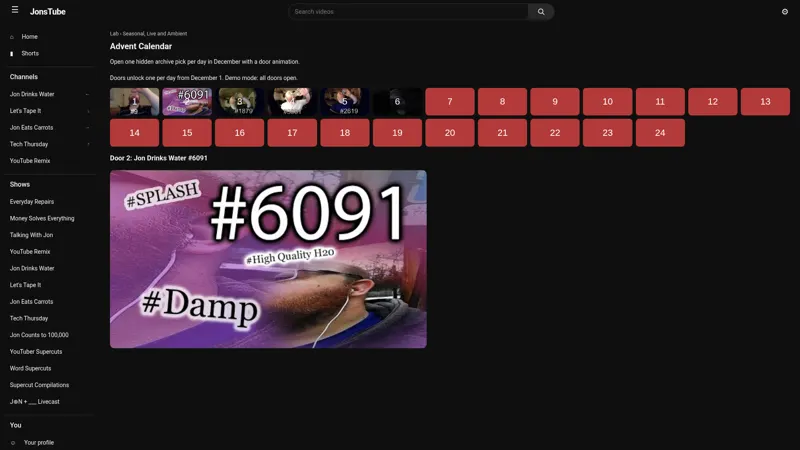Click the Lab breadcrumb link

[x=114, y=34]
